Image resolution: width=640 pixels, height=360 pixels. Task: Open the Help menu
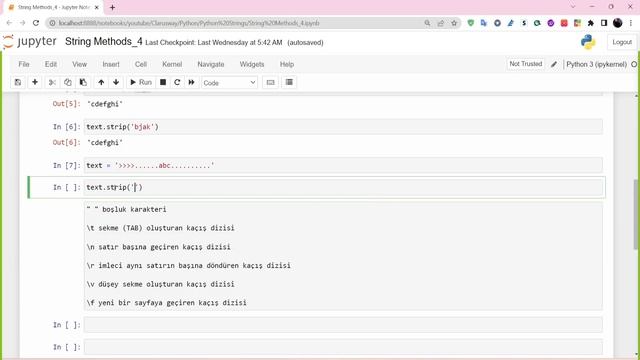(287, 64)
